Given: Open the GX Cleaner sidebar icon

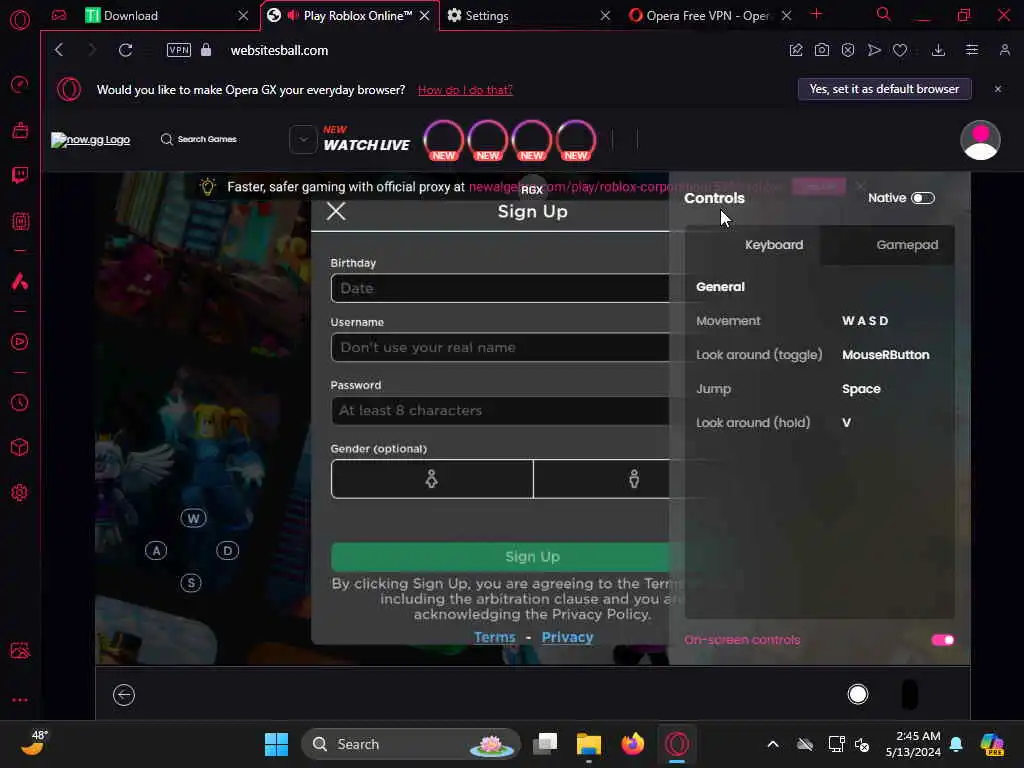Looking at the screenshot, I should 20,130.
